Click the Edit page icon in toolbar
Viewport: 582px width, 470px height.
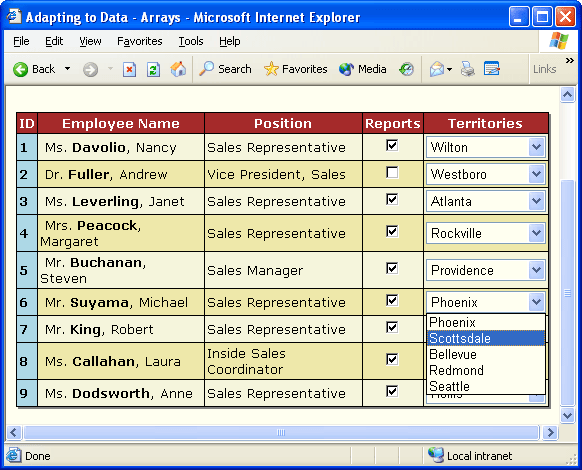(492, 69)
